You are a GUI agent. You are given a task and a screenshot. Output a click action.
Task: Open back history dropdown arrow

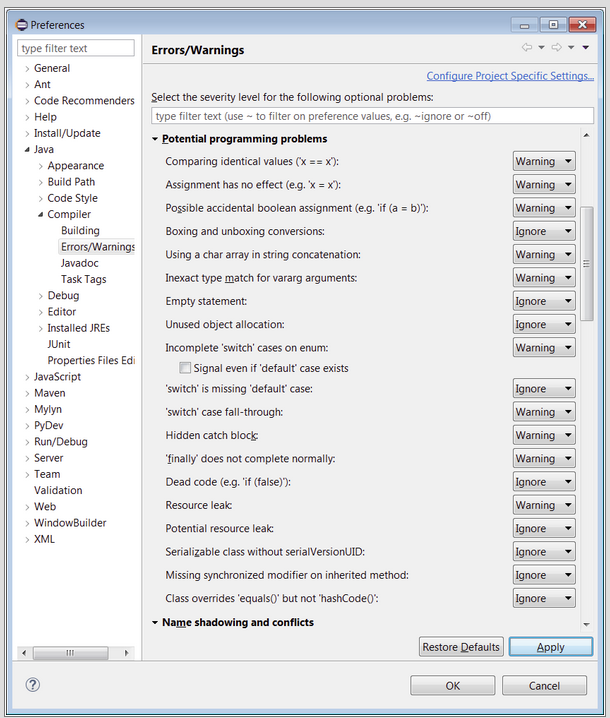541,48
